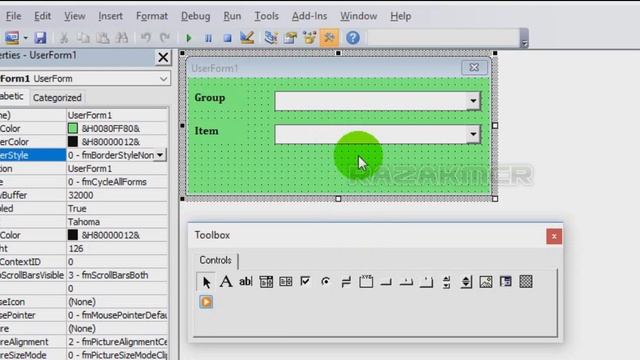
Task: Open the Object Browser icon
Action: (x=309, y=38)
